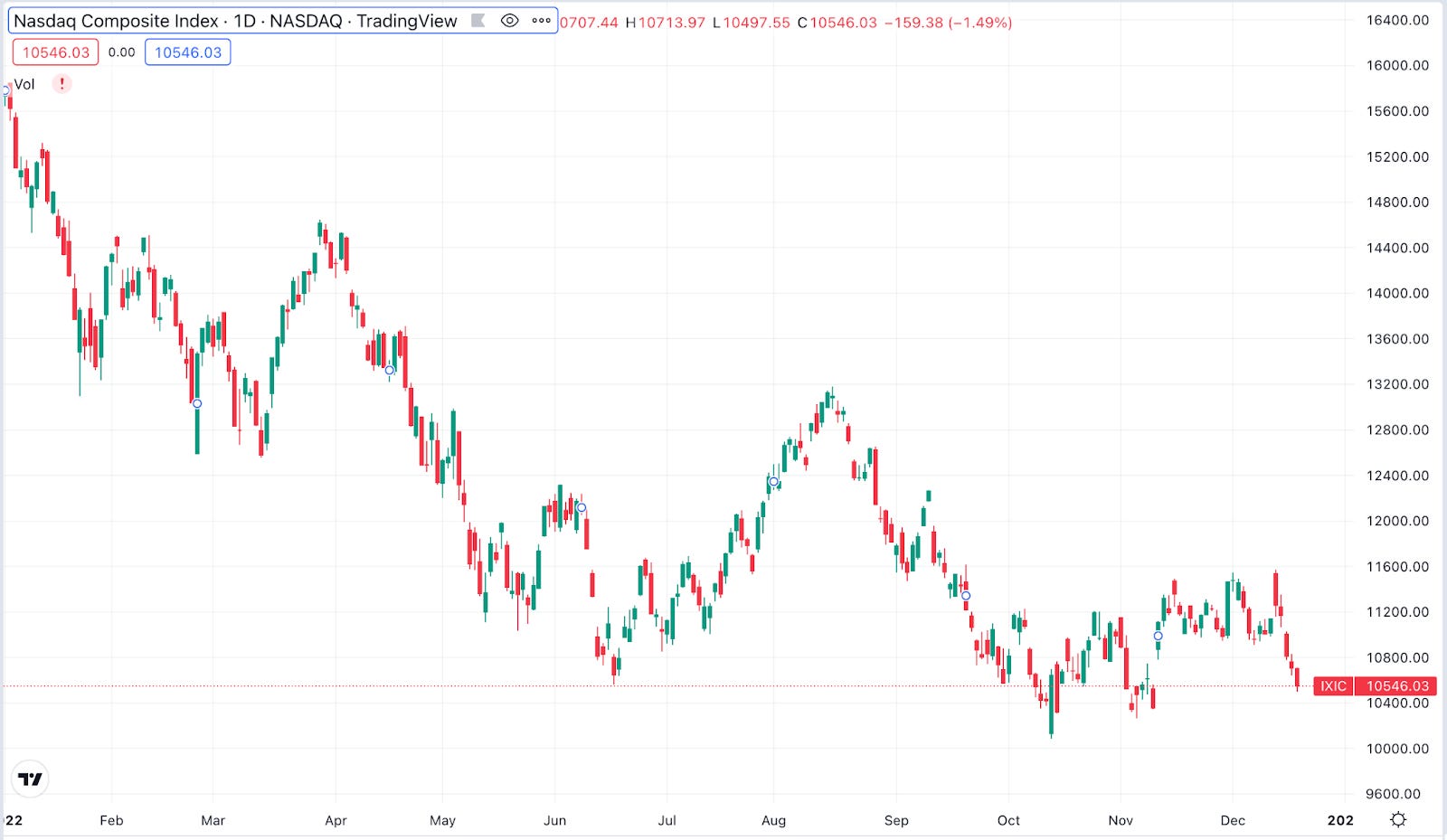
Task: Click the spread value 0.00
Action: [x=121, y=52]
